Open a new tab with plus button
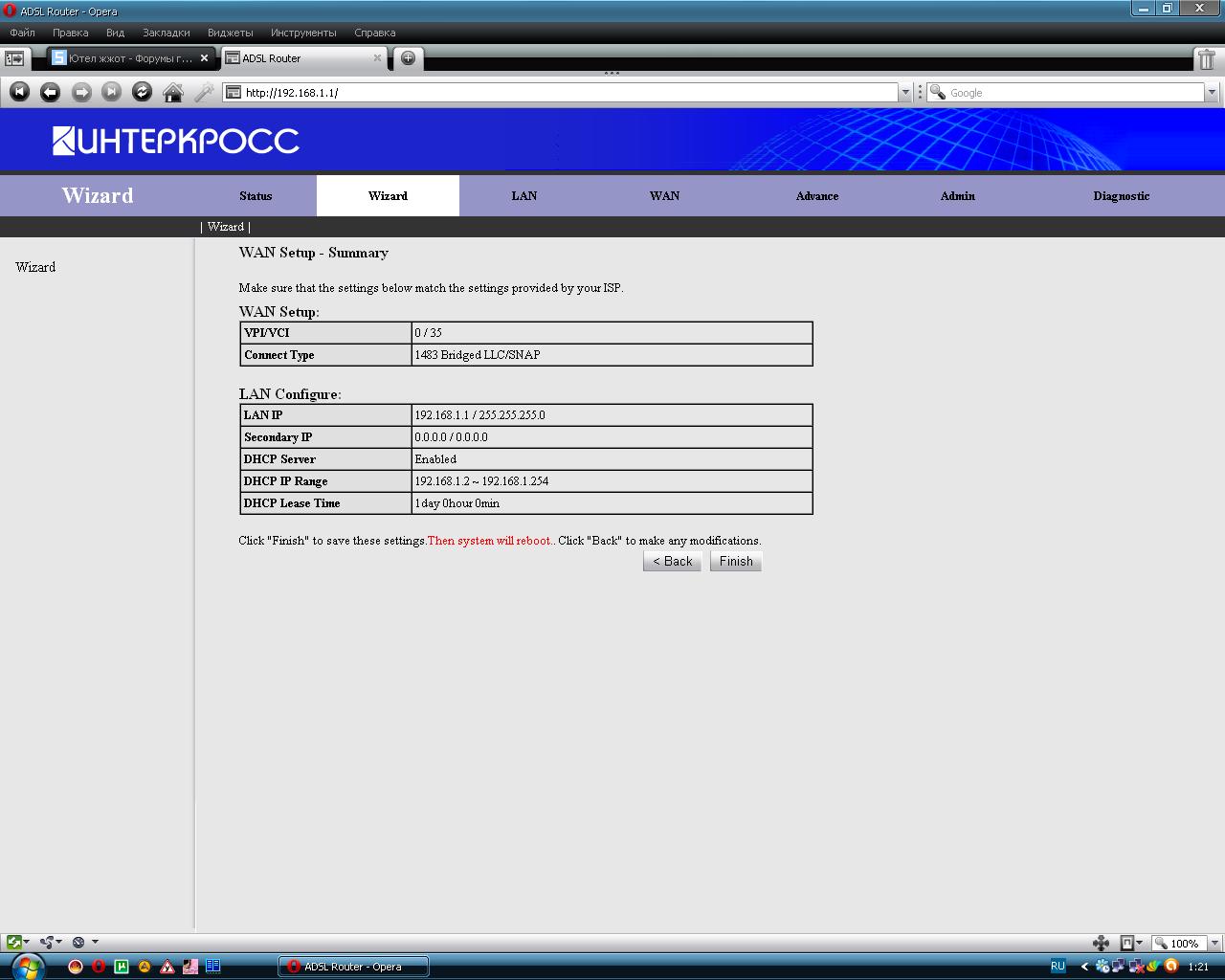 click(x=408, y=58)
